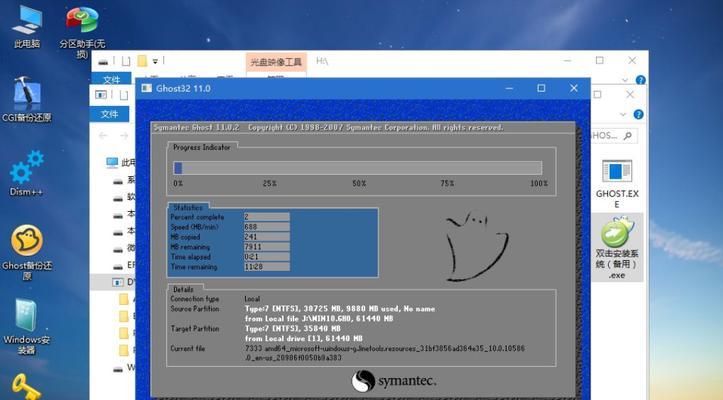Viewport: 723px width, 400px height.
Task: Open the CGI备份还原 desktop shortcut
Action: point(27,100)
